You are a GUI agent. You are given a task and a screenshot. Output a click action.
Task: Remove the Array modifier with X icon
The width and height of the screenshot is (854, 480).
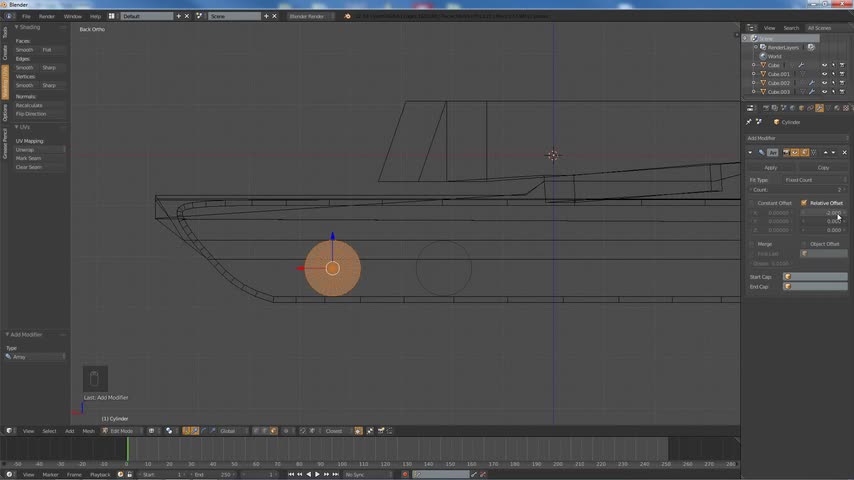click(x=845, y=153)
